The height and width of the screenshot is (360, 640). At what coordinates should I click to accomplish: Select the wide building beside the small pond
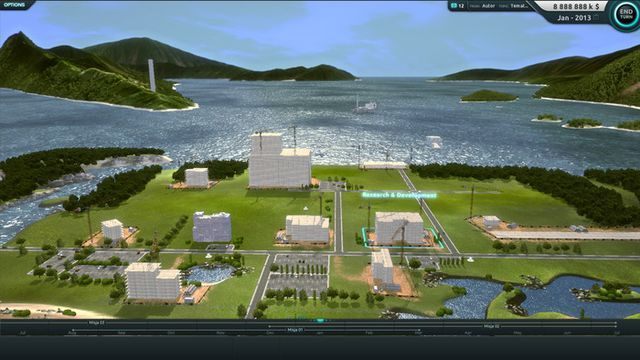pyautogui.click(x=153, y=282)
